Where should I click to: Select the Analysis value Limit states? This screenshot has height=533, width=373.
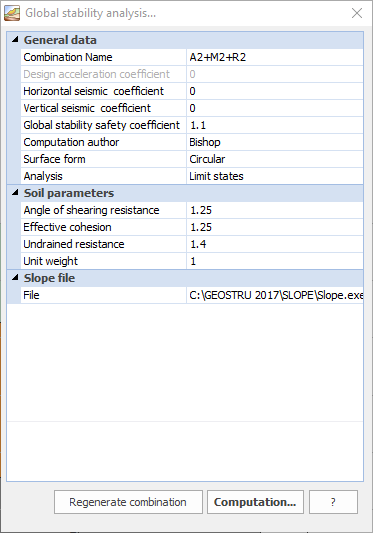pos(275,176)
